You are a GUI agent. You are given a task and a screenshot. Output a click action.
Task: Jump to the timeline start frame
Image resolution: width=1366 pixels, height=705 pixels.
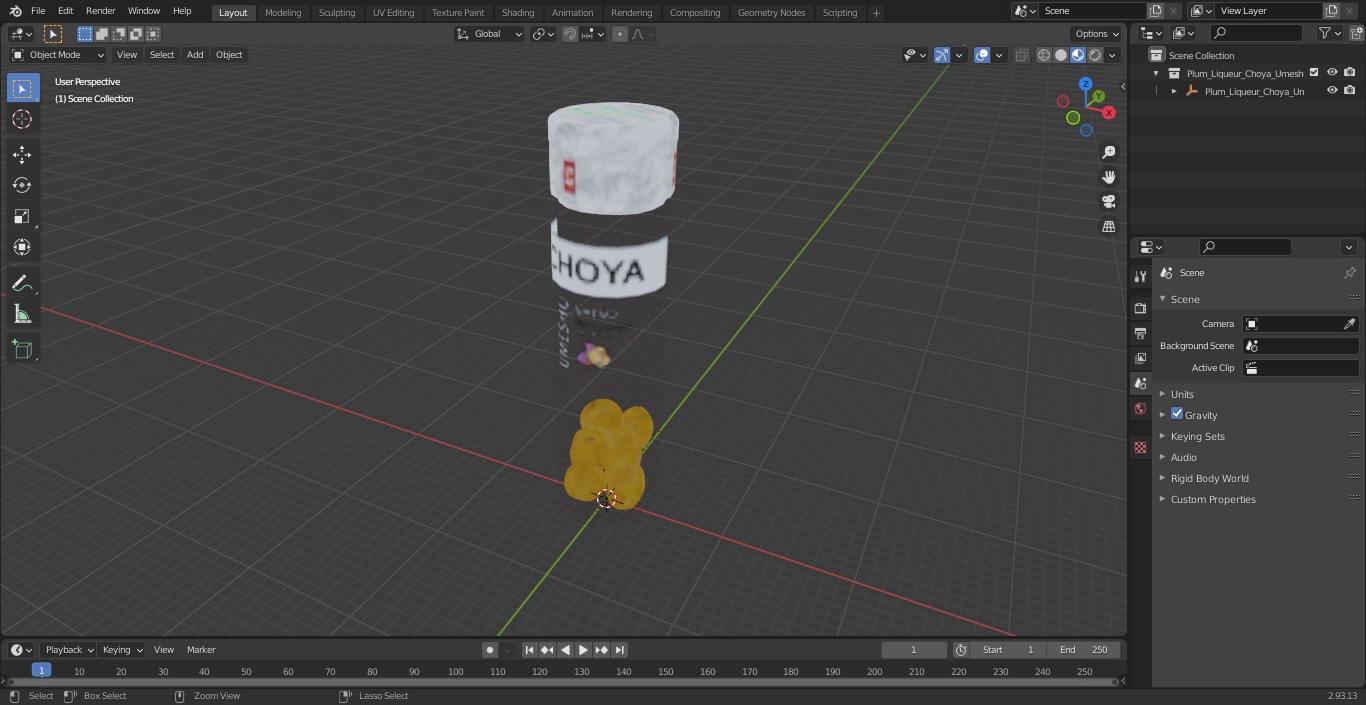pos(530,650)
